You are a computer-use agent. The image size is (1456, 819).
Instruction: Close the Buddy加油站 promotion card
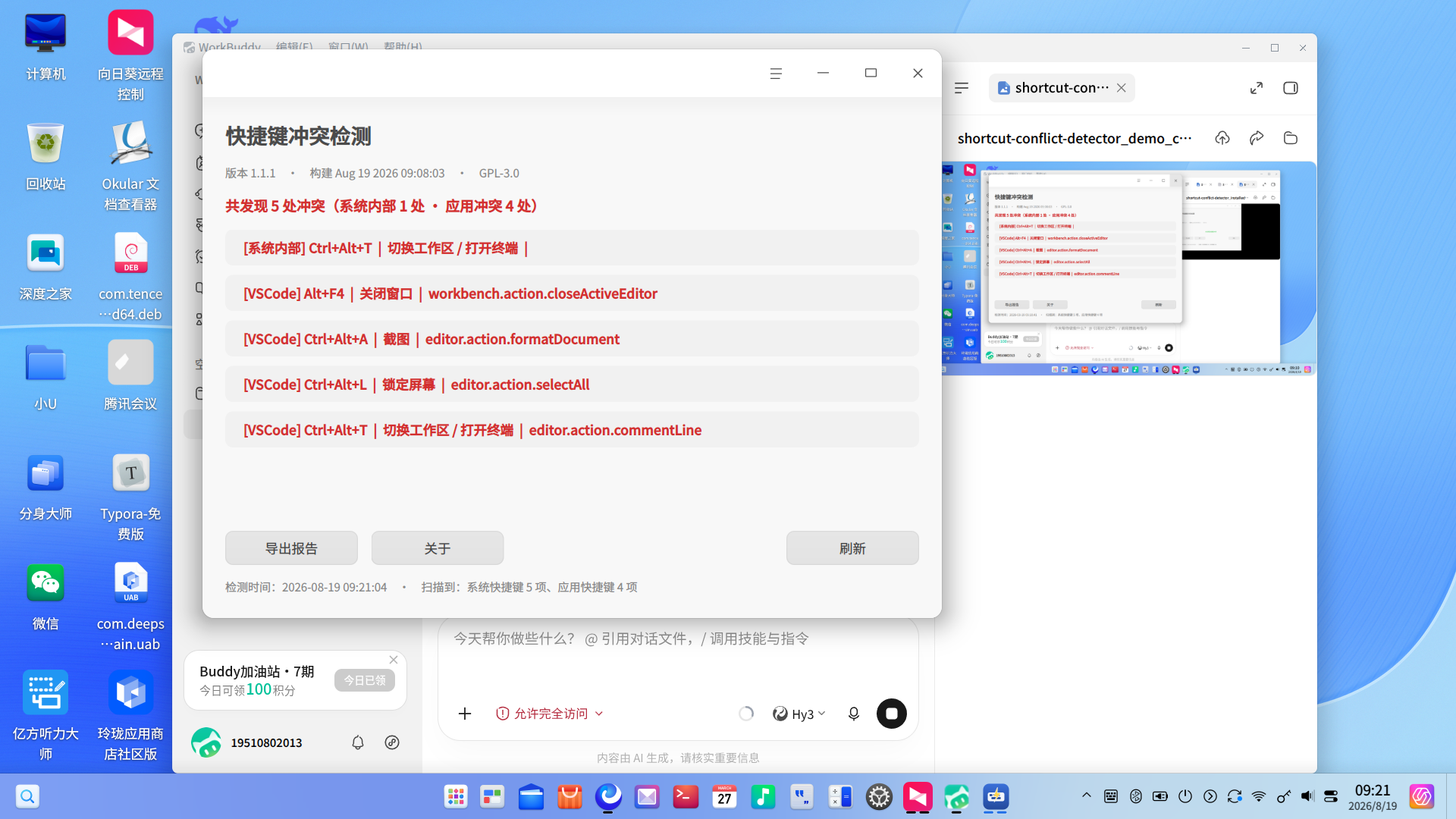tap(394, 660)
